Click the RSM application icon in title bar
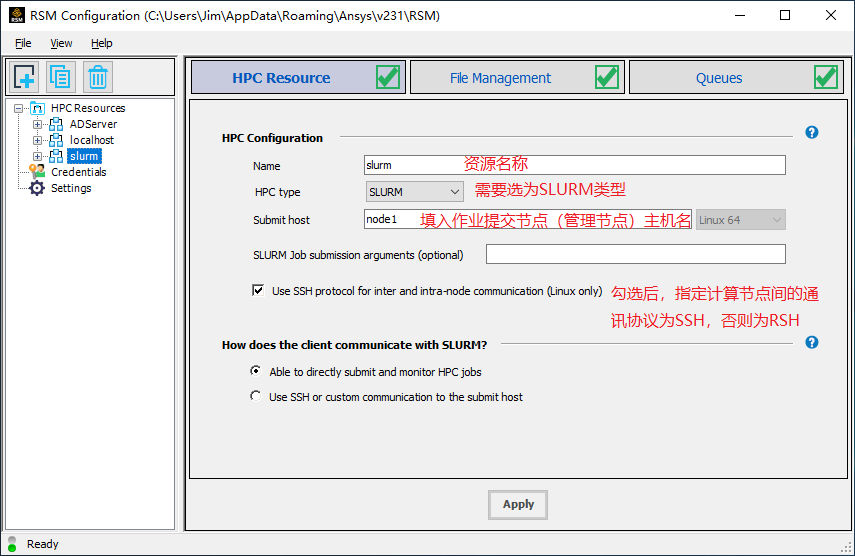 click(17, 15)
